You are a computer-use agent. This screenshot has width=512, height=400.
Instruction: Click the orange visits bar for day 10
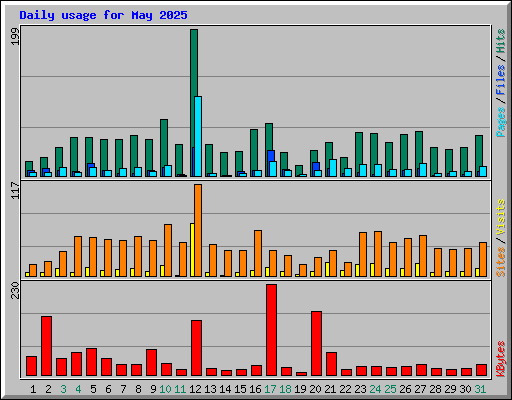pyautogui.click(x=168, y=250)
